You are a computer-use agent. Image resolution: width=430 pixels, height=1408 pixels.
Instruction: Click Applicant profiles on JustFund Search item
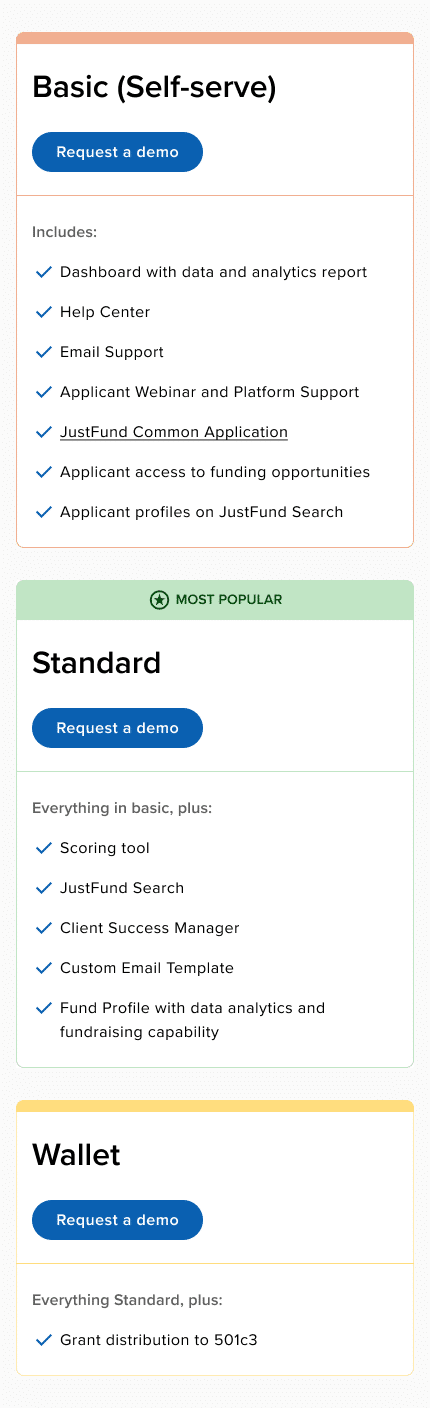click(x=201, y=512)
